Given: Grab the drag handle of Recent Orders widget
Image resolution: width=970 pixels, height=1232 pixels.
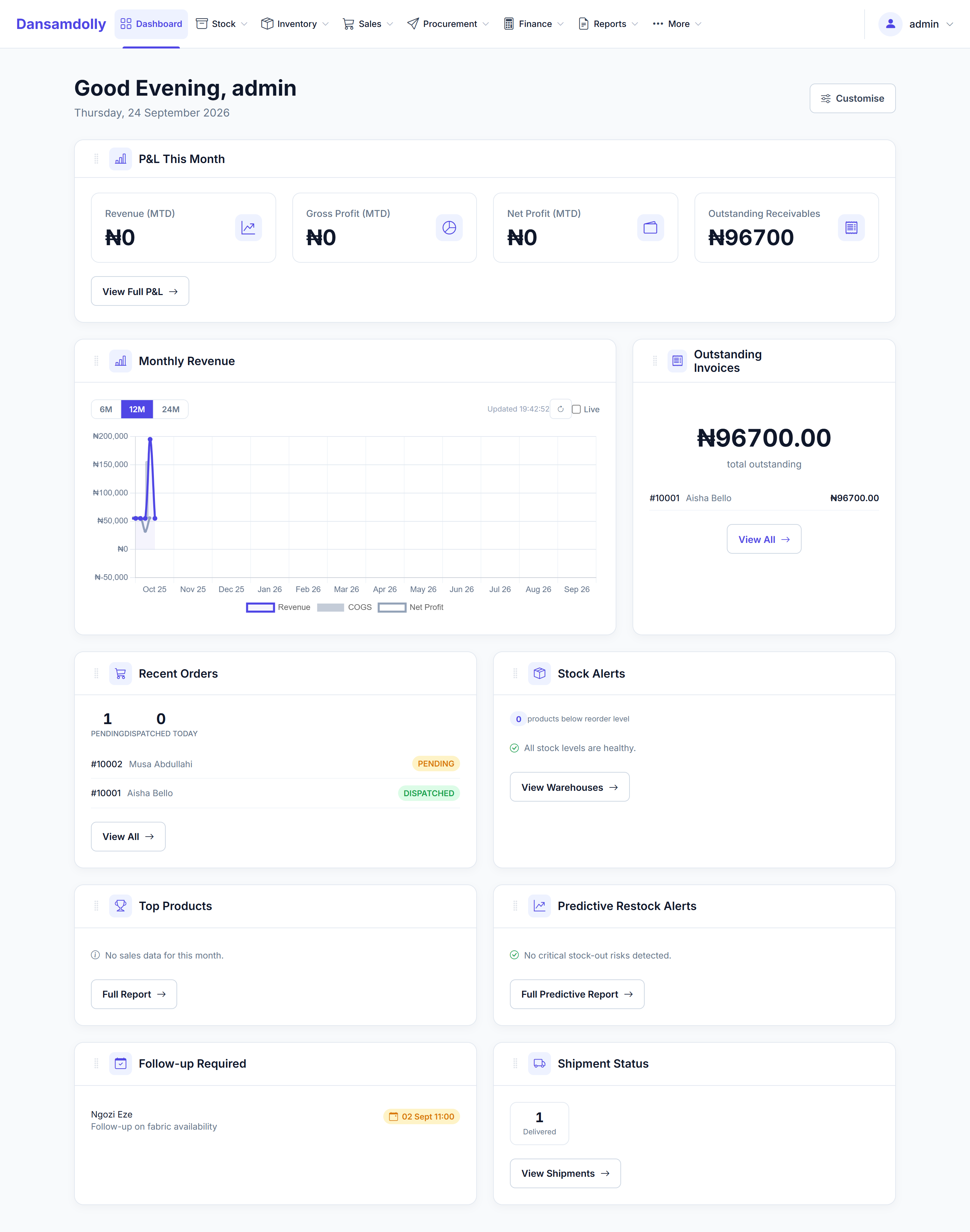Looking at the screenshot, I should (x=96, y=673).
